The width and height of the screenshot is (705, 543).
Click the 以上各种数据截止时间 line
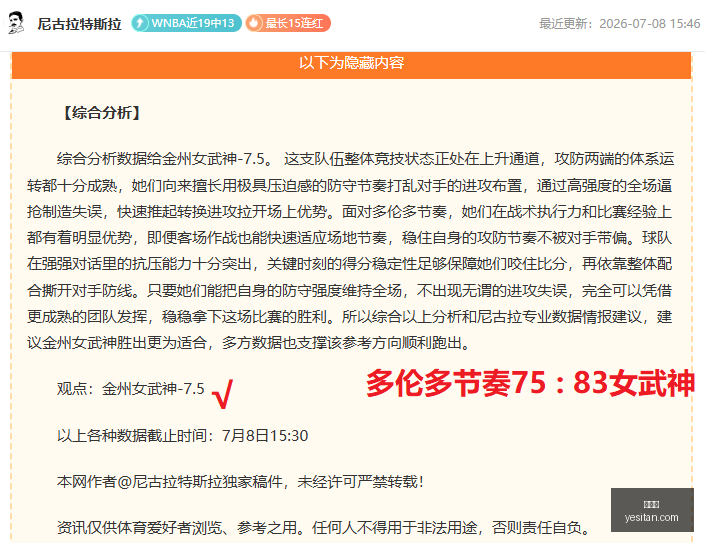click(x=183, y=436)
